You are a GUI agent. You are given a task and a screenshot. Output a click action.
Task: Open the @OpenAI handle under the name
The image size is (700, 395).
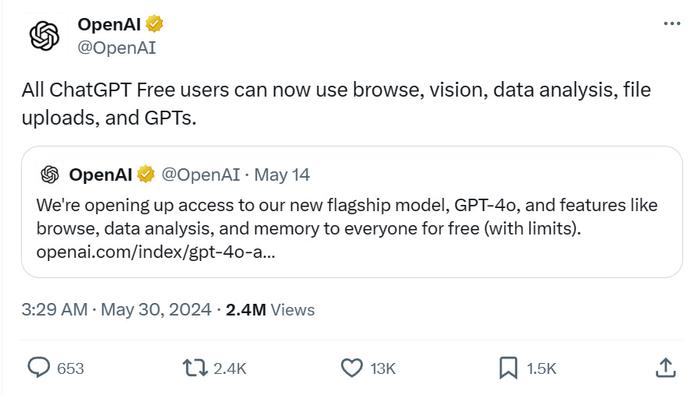coord(117,48)
